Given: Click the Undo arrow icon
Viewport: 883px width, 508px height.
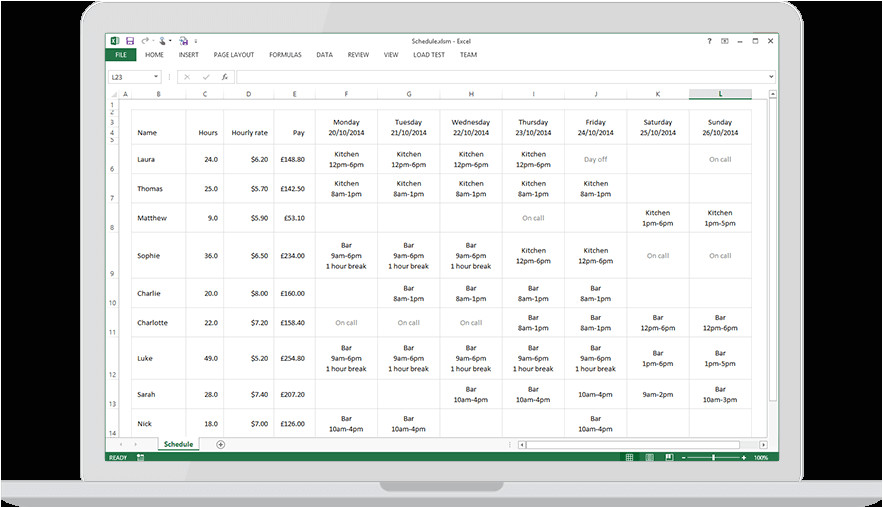Looking at the screenshot, I should (x=144, y=41).
